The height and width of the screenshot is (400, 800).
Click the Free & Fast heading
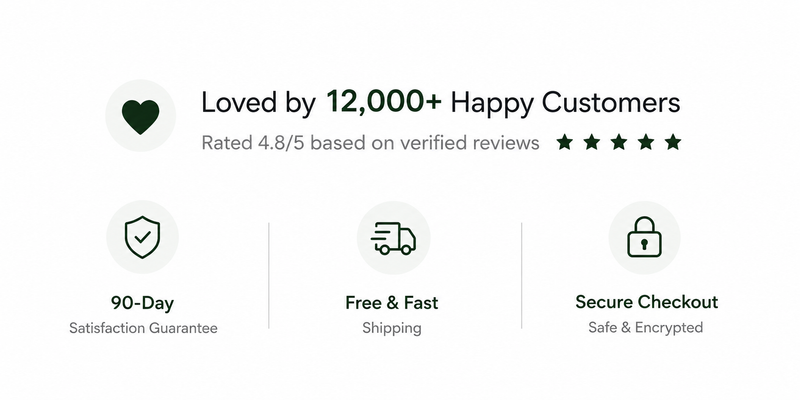point(392,303)
